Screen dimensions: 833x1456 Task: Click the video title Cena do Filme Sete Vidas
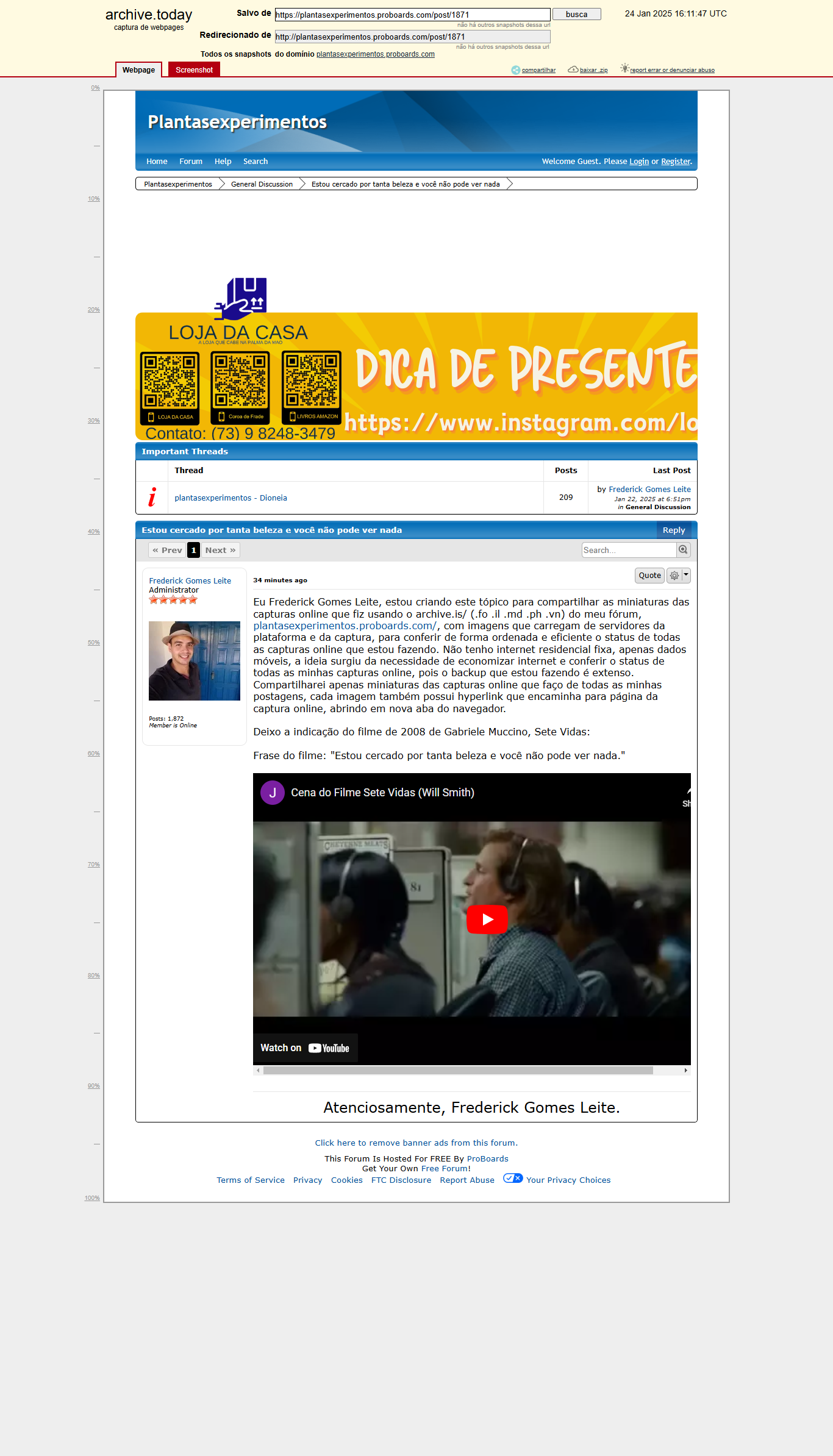(x=382, y=793)
